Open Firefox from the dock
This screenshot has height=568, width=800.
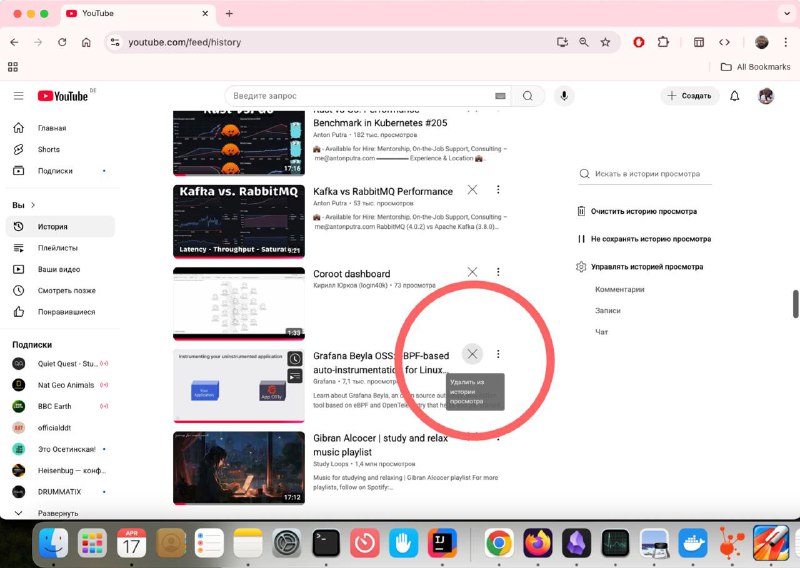click(537, 543)
